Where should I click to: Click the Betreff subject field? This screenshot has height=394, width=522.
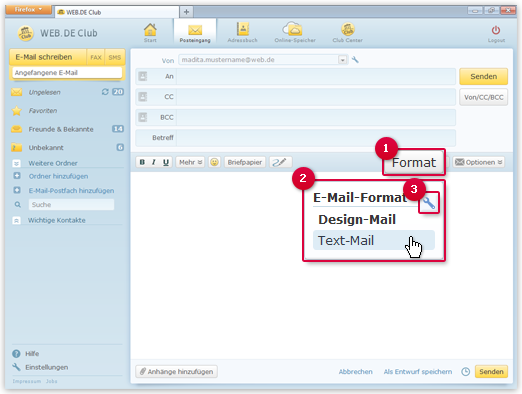(316, 137)
